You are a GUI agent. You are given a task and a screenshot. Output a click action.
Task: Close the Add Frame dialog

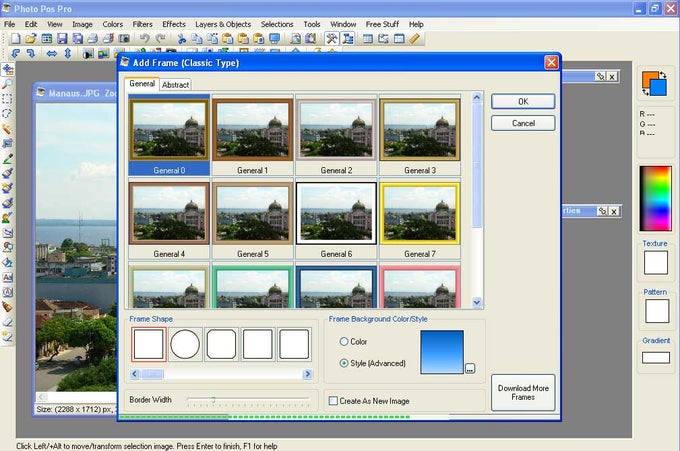pos(551,62)
